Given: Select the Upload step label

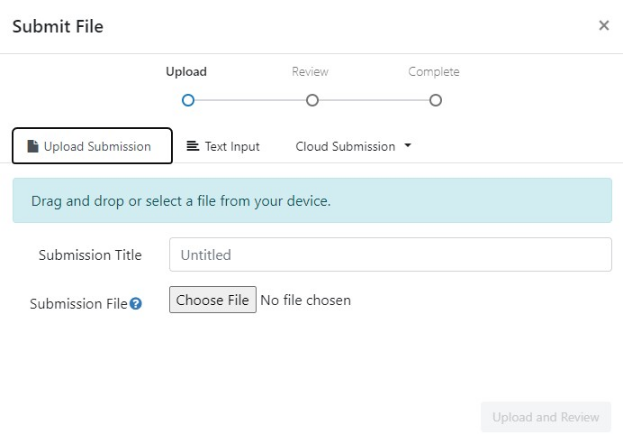Looking at the screenshot, I should coord(186,72).
